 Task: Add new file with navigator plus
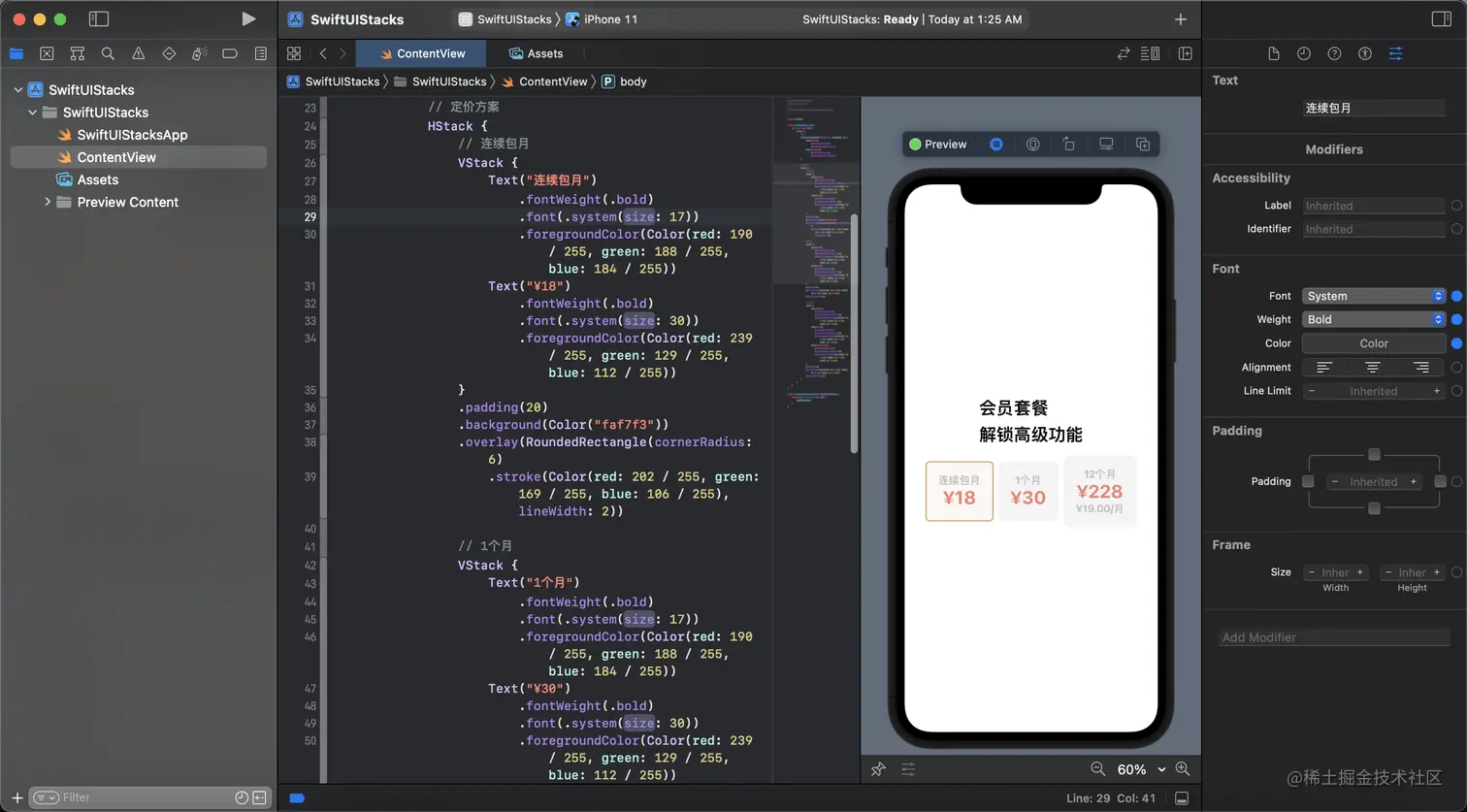click(16, 797)
